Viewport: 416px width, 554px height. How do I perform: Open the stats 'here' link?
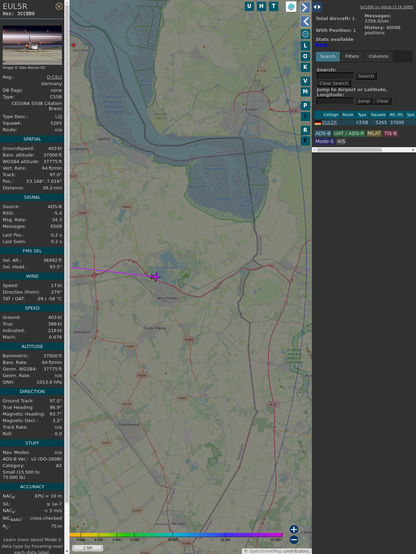(x=321, y=45)
